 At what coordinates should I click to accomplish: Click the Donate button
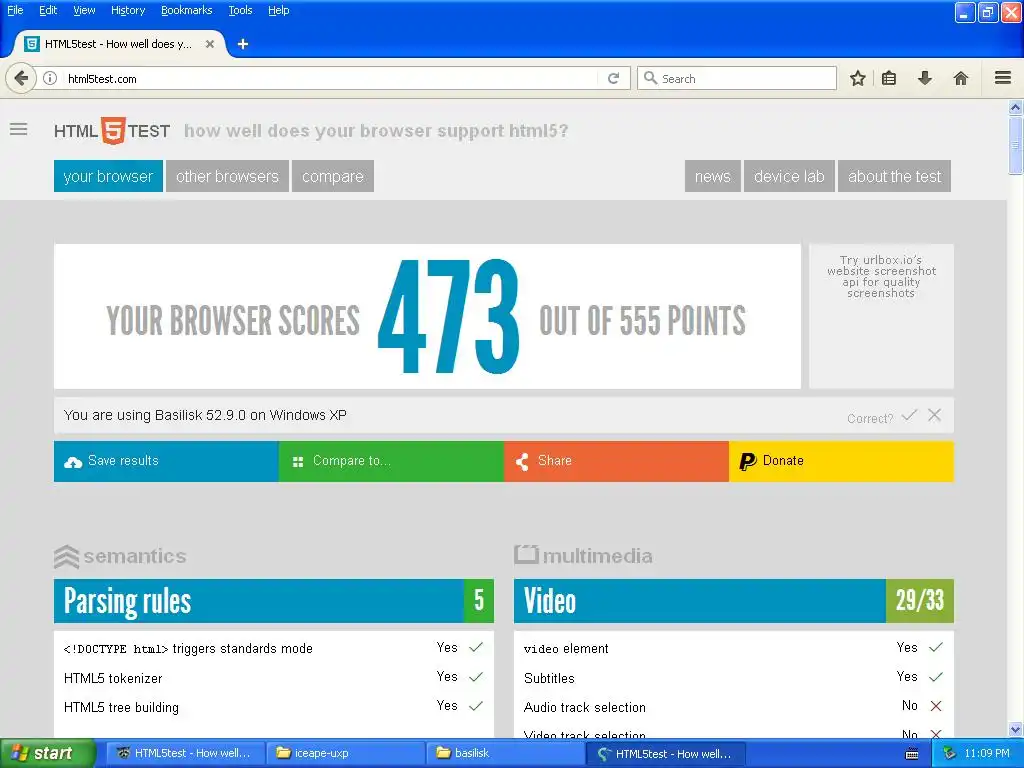click(x=841, y=462)
